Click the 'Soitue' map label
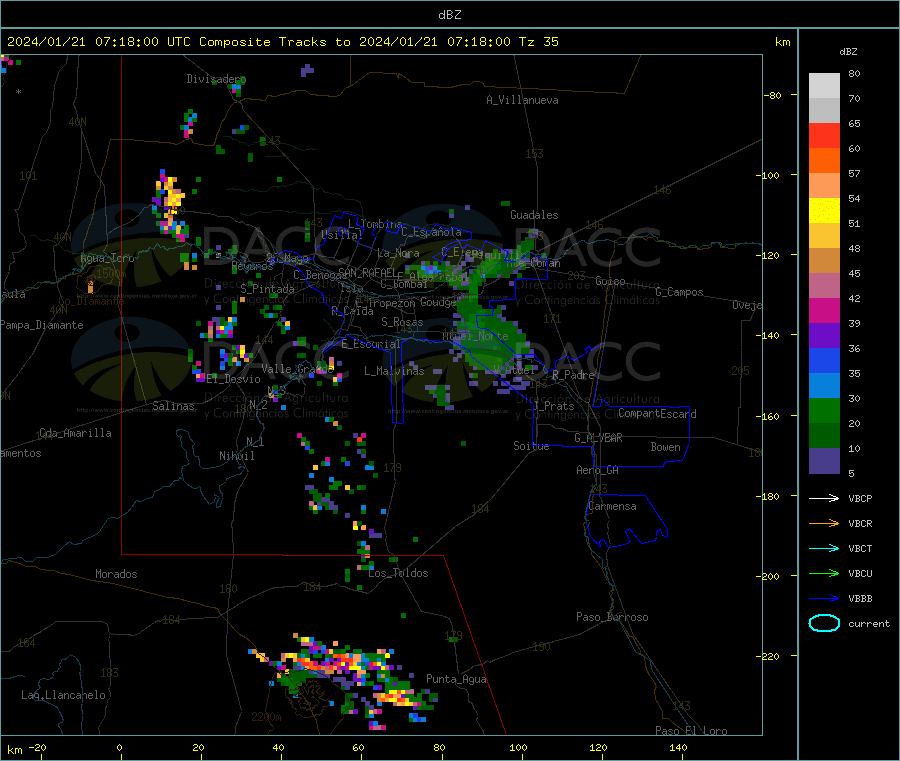 pos(531,446)
